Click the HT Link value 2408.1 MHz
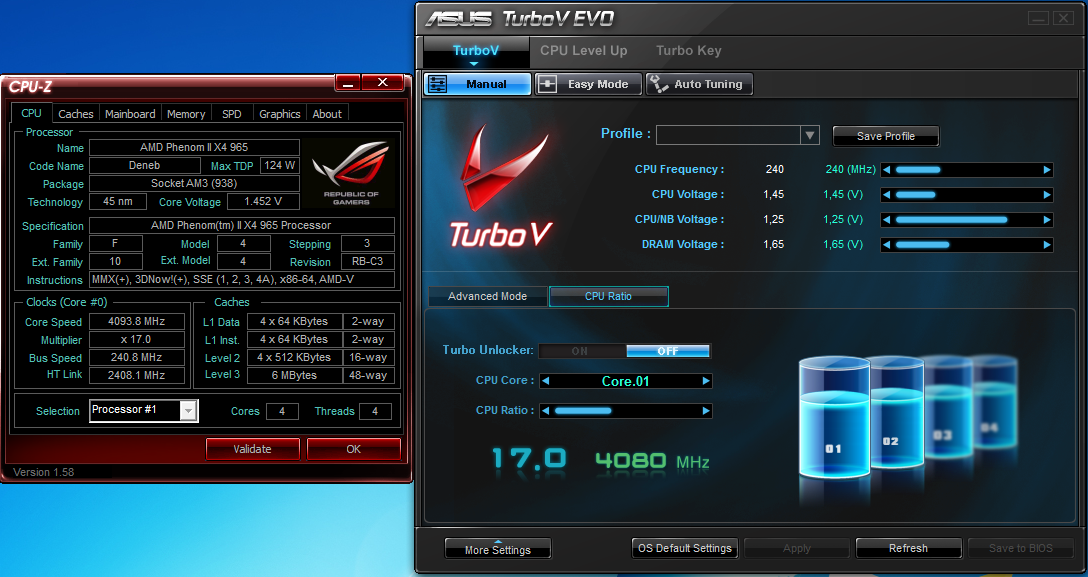 [x=137, y=375]
